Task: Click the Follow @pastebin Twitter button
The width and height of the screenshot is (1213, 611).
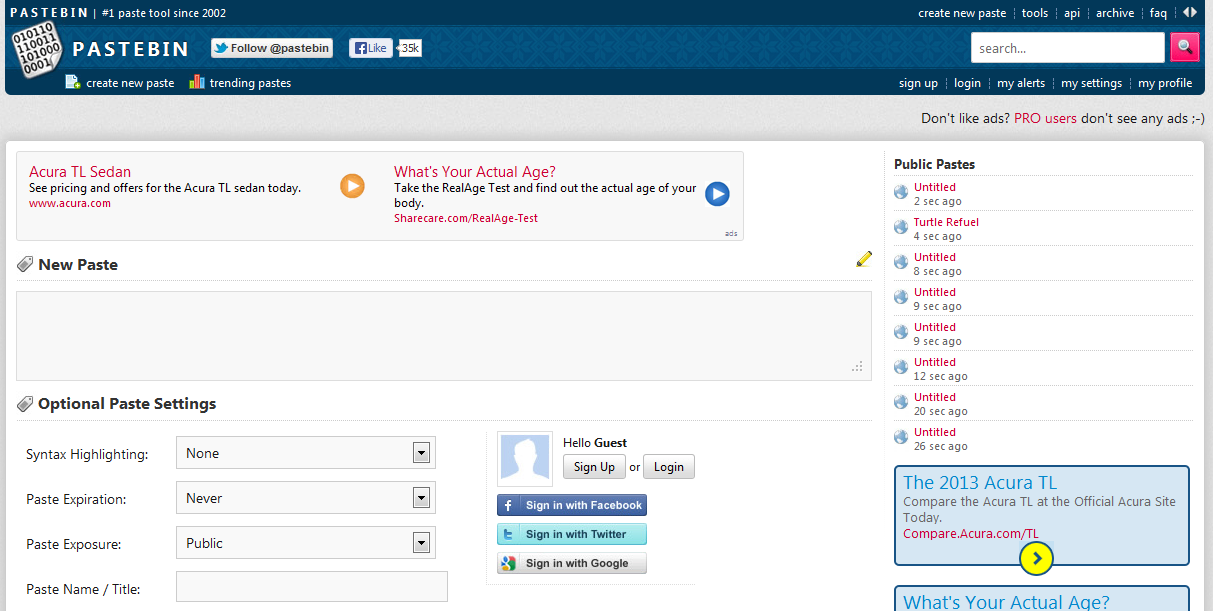Action: tap(271, 48)
